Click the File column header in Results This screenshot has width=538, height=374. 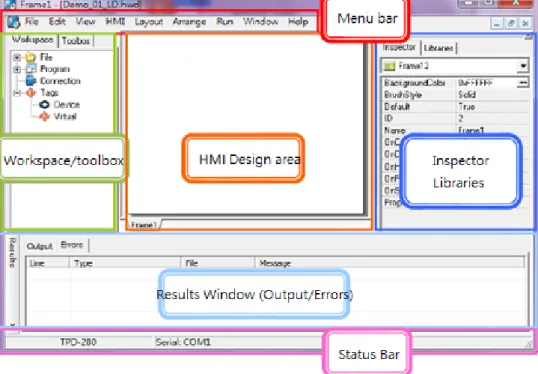tap(218, 263)
